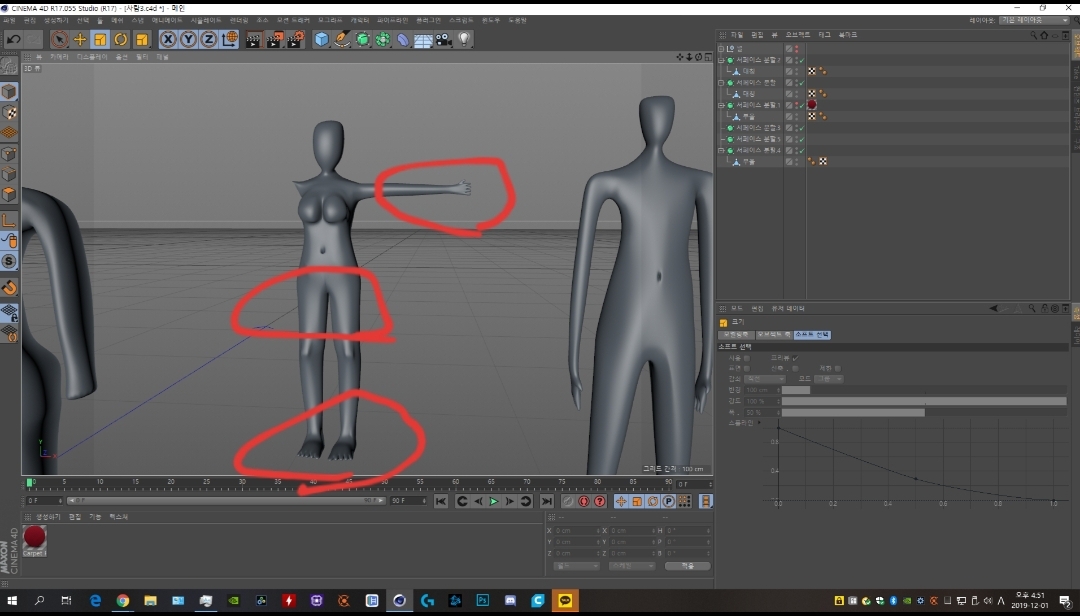Click the 반경 radius slider bar
The width and height of the screenshot is (1080, 616).
coord(924,390)
